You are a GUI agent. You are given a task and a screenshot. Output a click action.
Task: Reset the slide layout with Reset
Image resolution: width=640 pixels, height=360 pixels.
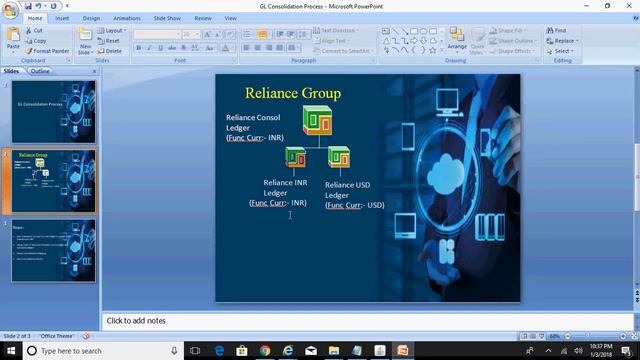[x=109, y=41]
